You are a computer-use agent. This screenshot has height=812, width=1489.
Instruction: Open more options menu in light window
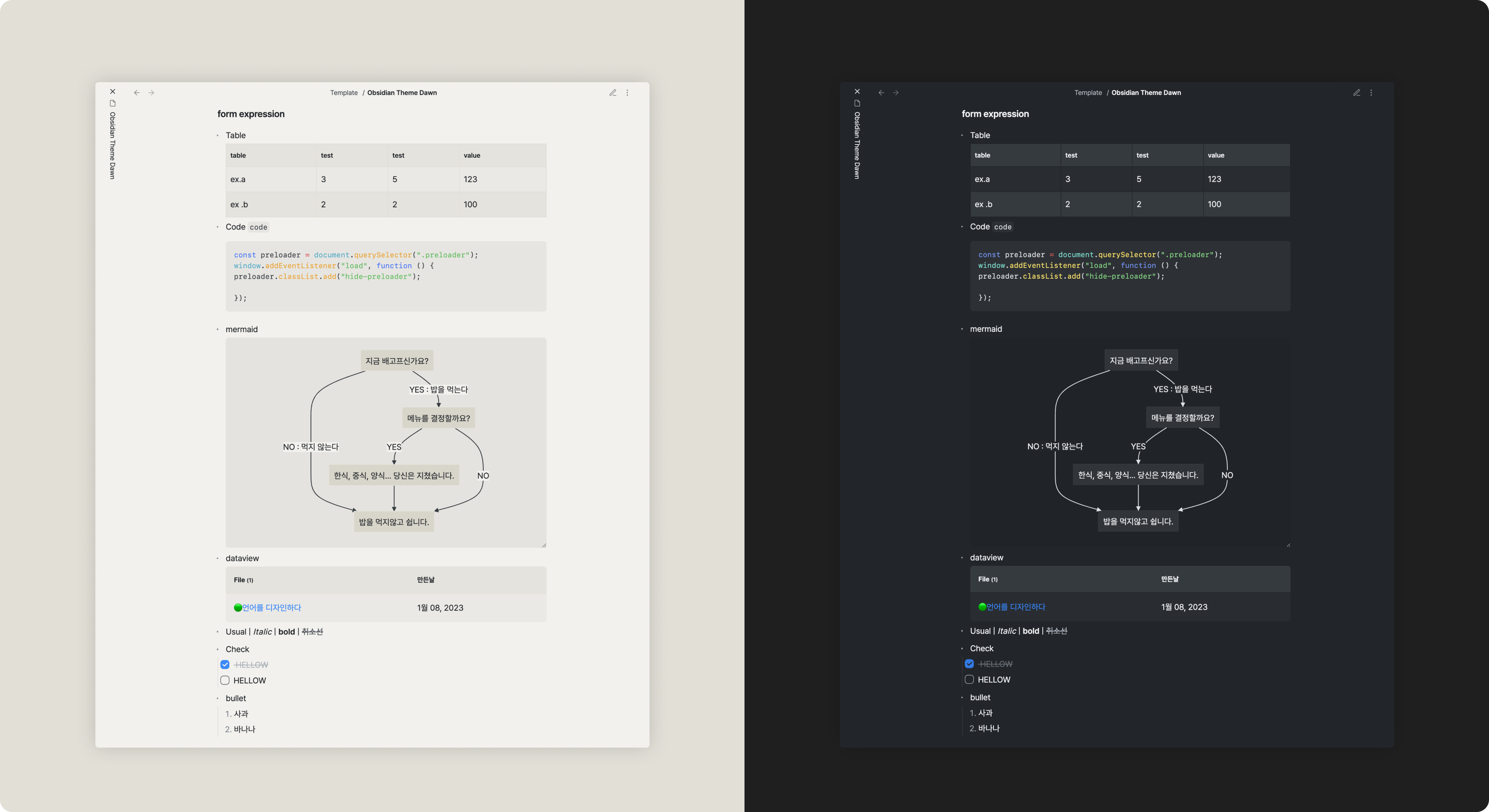(x=627, y=93)
